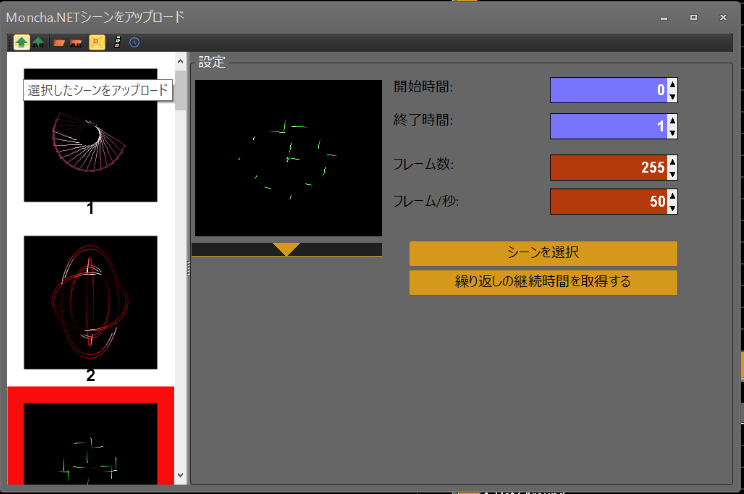
Task: Click 繰り返しの継続時間を取得する button
Action: click(x=543, y=282)
